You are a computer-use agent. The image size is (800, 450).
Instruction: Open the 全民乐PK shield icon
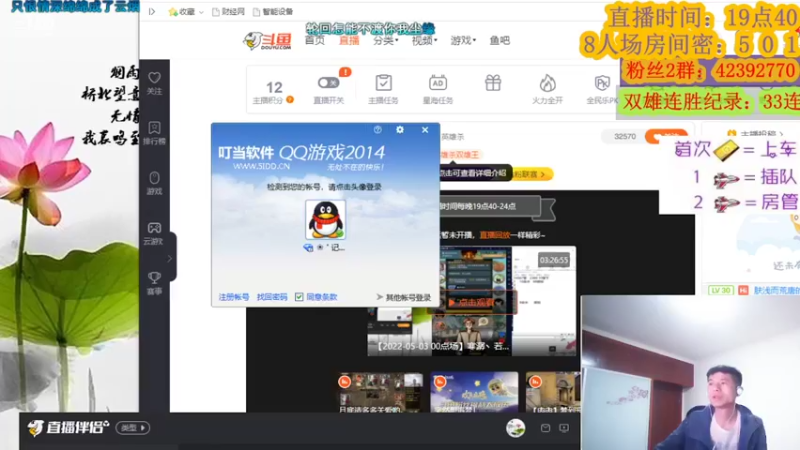tap(602, 83)
